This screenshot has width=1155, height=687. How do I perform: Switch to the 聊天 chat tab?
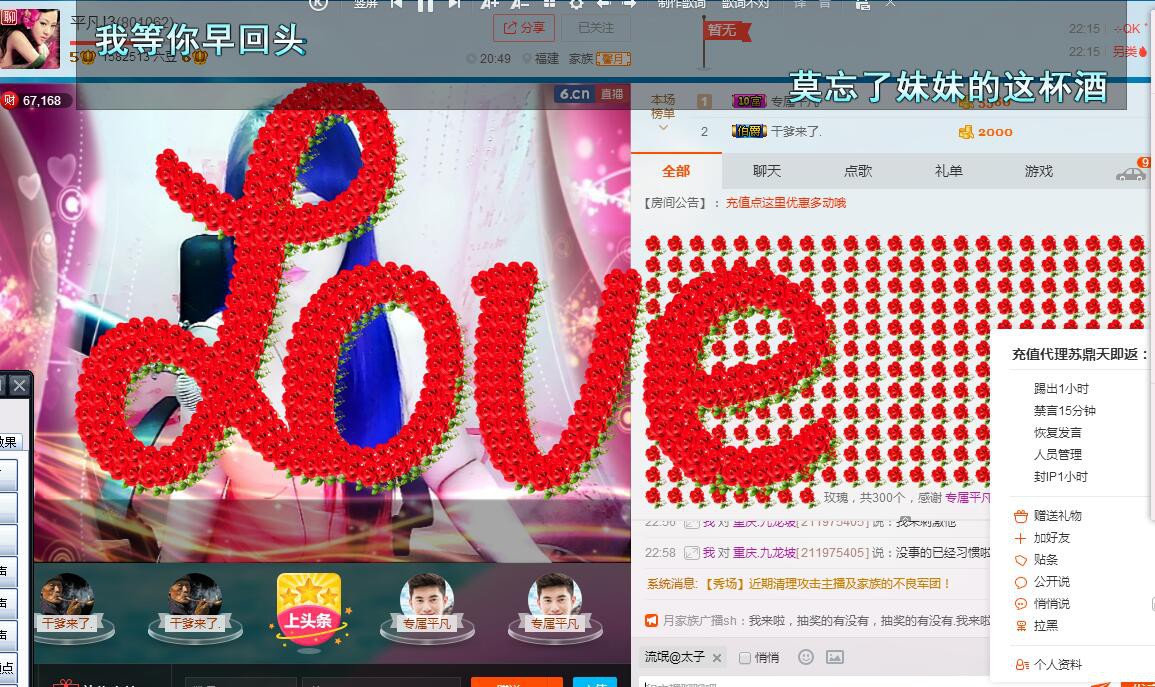point(767,171)
